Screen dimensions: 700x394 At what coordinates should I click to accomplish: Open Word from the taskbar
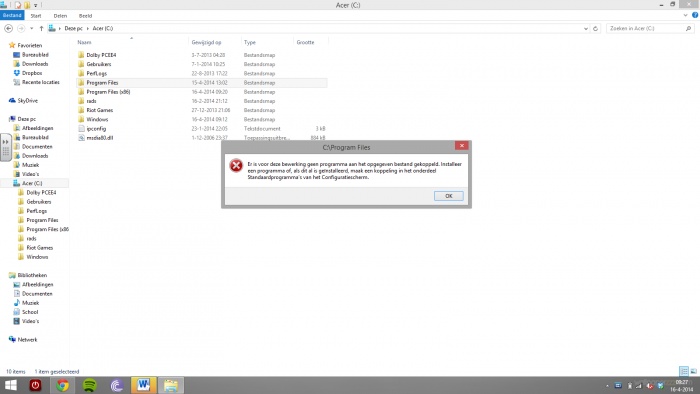point(143,385)
